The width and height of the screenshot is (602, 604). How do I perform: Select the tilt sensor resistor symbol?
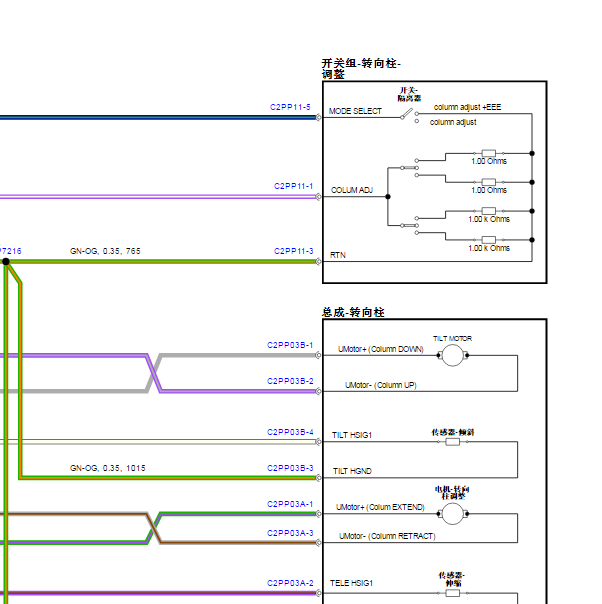453,442
